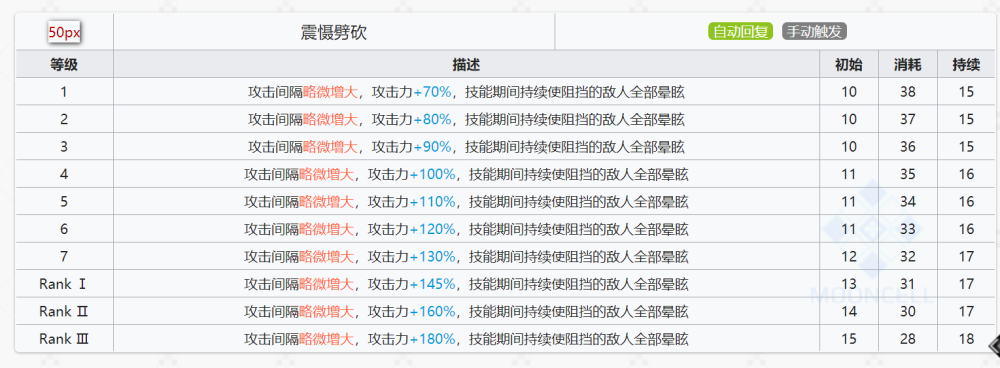
Task: Click the description with 攻击力+70%
Action: 466,92
